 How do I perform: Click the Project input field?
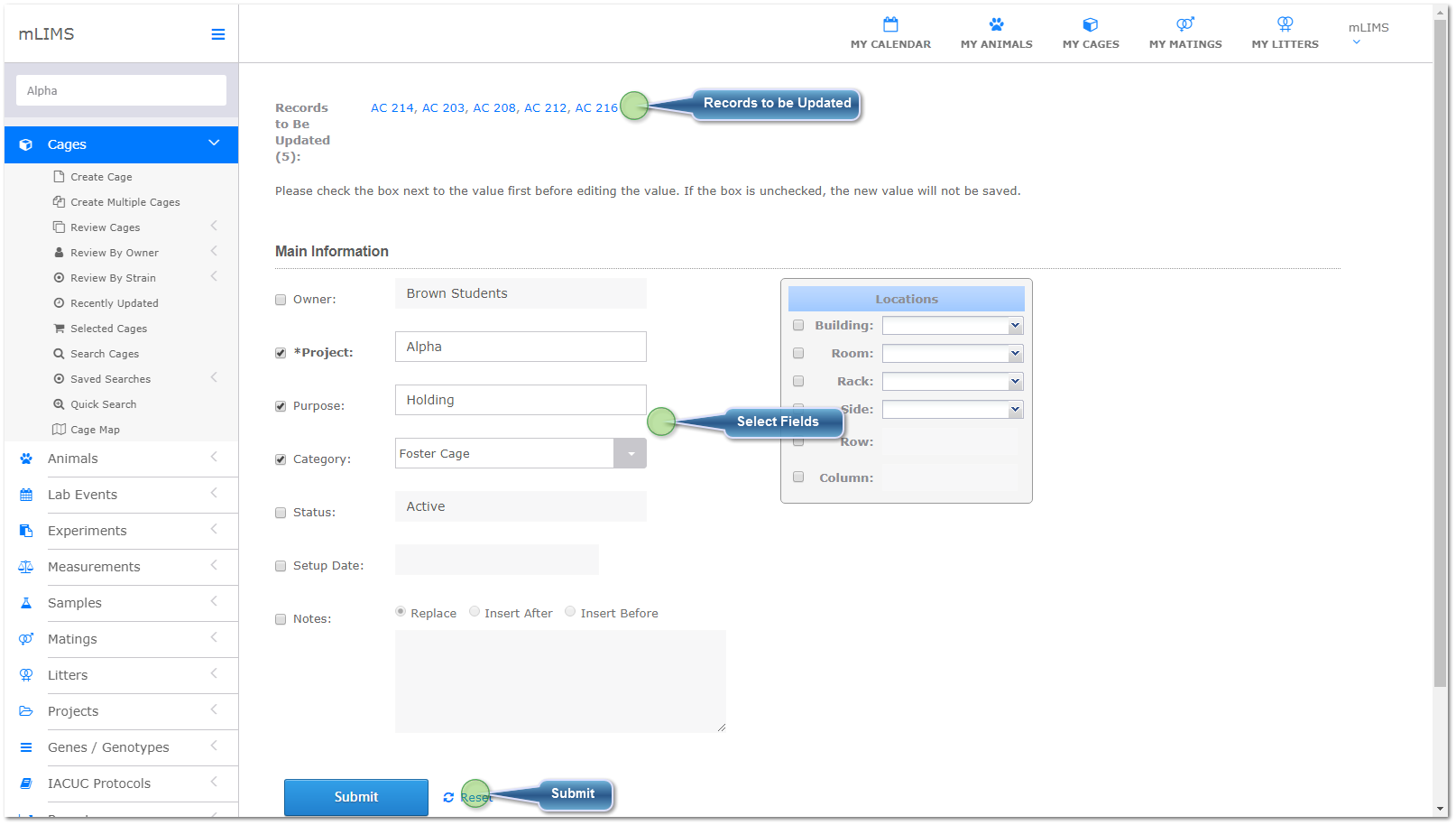[521, 347]
